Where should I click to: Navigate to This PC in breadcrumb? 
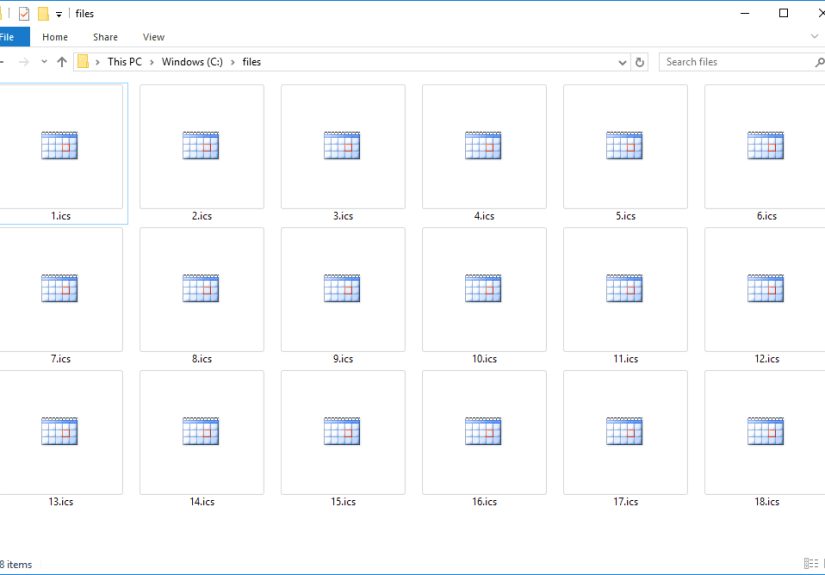(125, 62)
